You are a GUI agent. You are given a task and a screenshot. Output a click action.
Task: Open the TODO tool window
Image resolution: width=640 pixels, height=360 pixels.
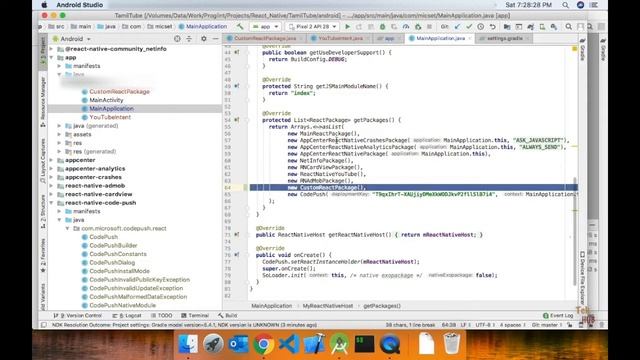point(162,316)
